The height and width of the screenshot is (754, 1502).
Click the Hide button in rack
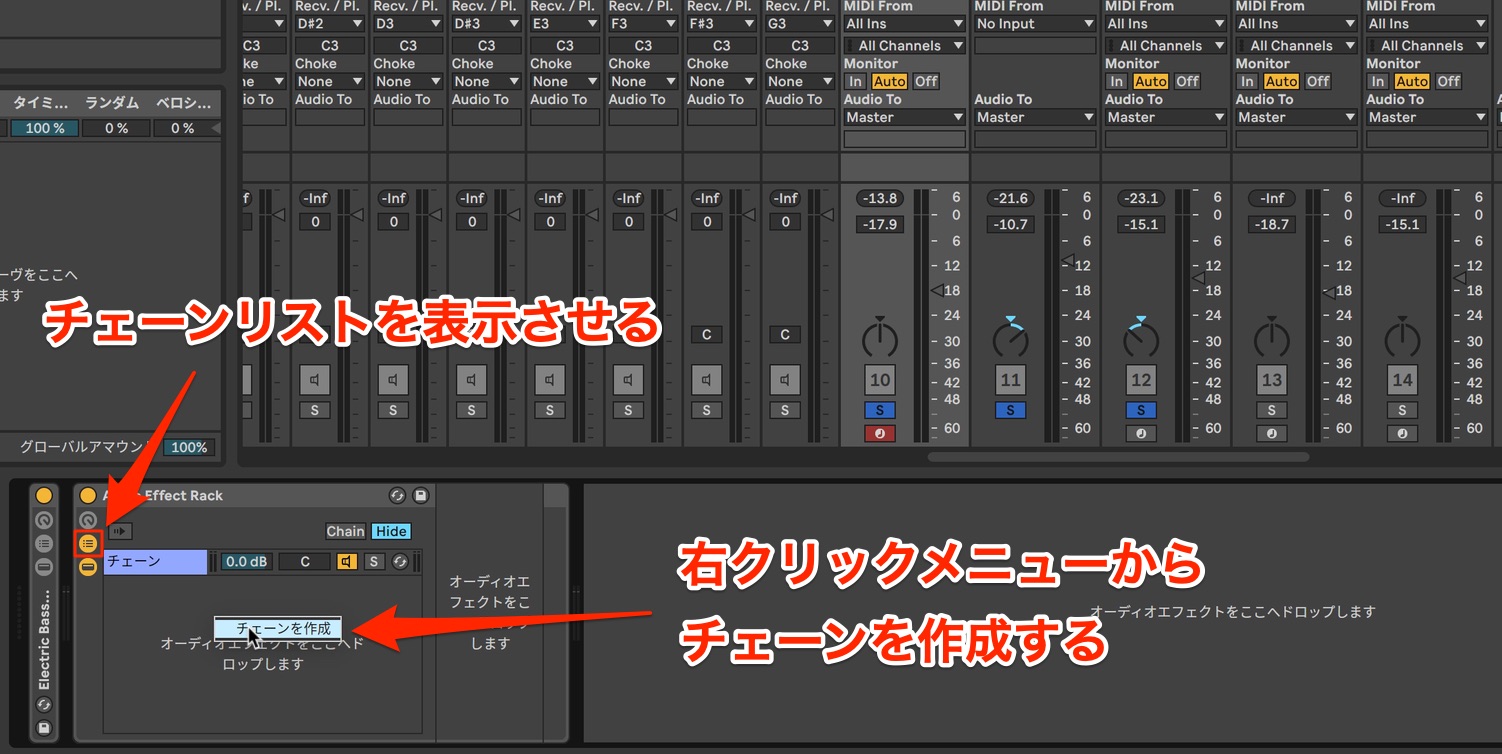click(391, 531)
